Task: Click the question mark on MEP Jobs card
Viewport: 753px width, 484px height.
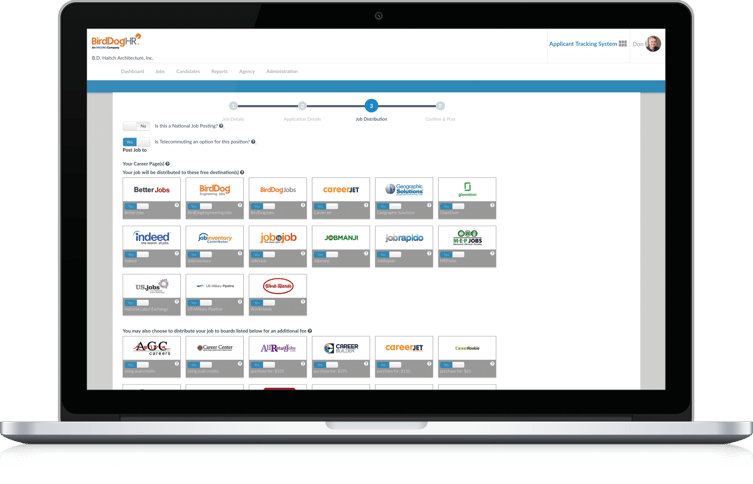Action: point(492,253)
